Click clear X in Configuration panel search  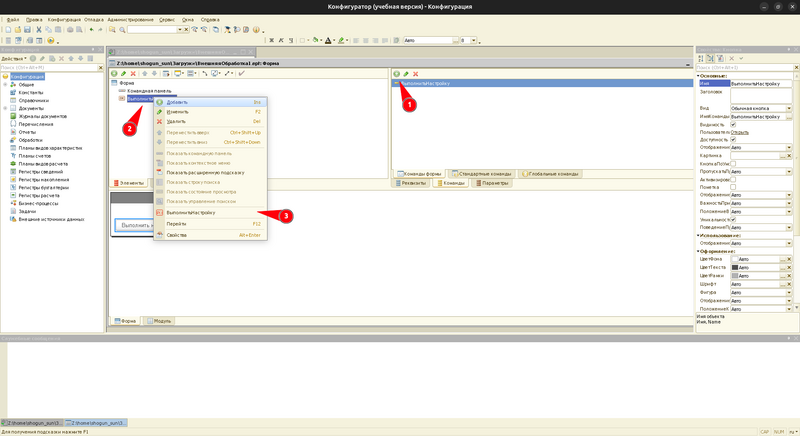tap(101, 67)
